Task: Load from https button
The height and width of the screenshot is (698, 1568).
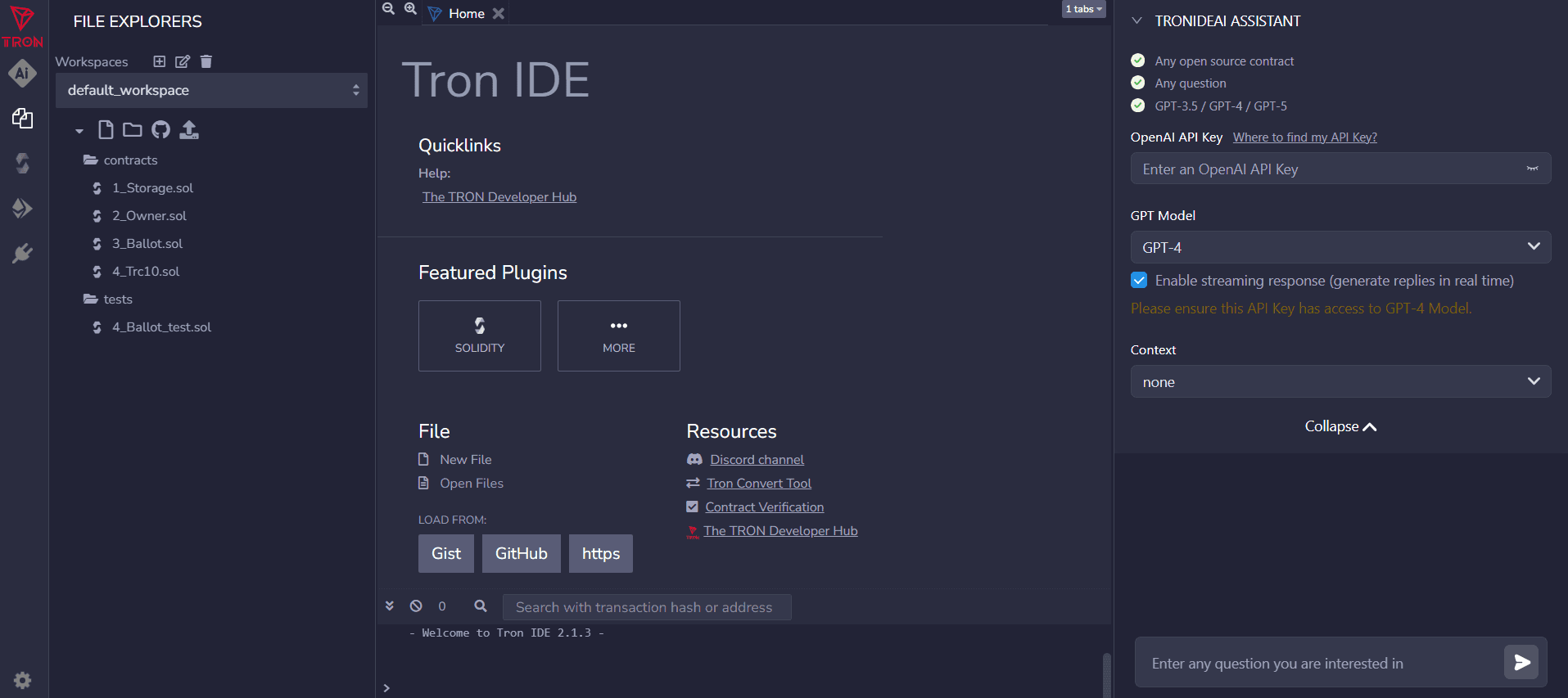Action: (x=601, y=553)
